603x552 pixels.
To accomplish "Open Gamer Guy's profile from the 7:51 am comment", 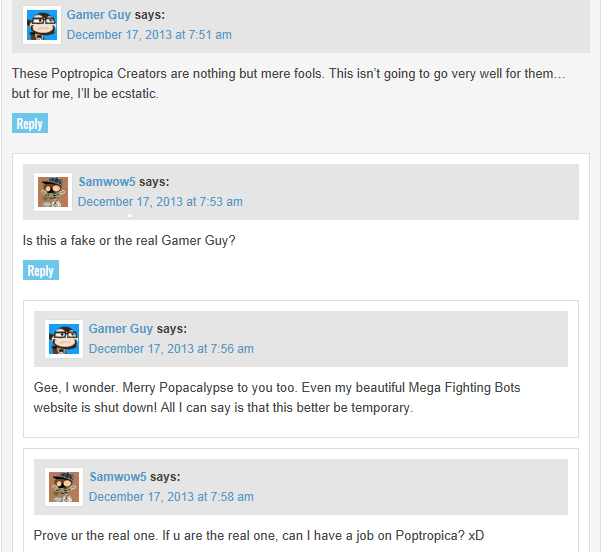I will pos(98,15).
